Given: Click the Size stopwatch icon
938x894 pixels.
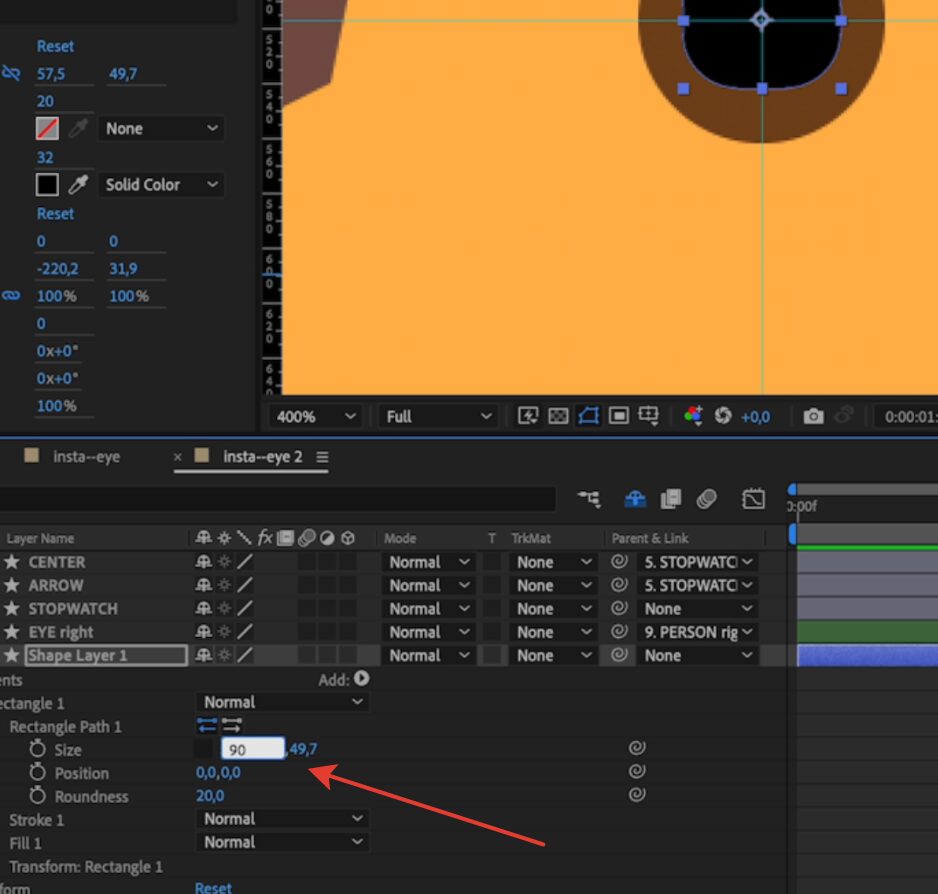Looking at the screenshot, I should coord(38,749).
